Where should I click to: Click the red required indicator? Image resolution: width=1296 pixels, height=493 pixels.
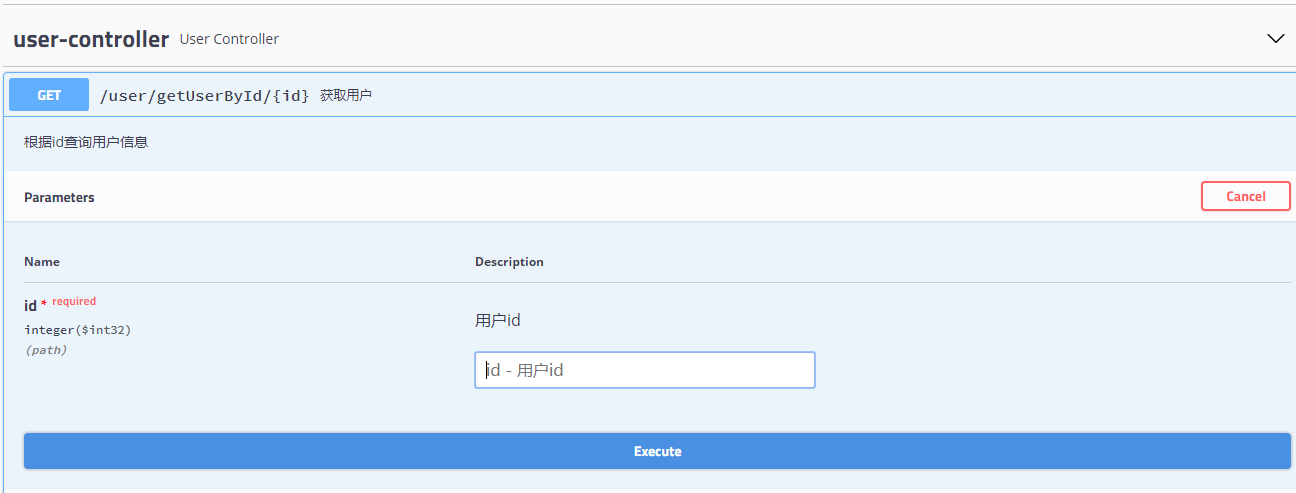tap(74, 301)
